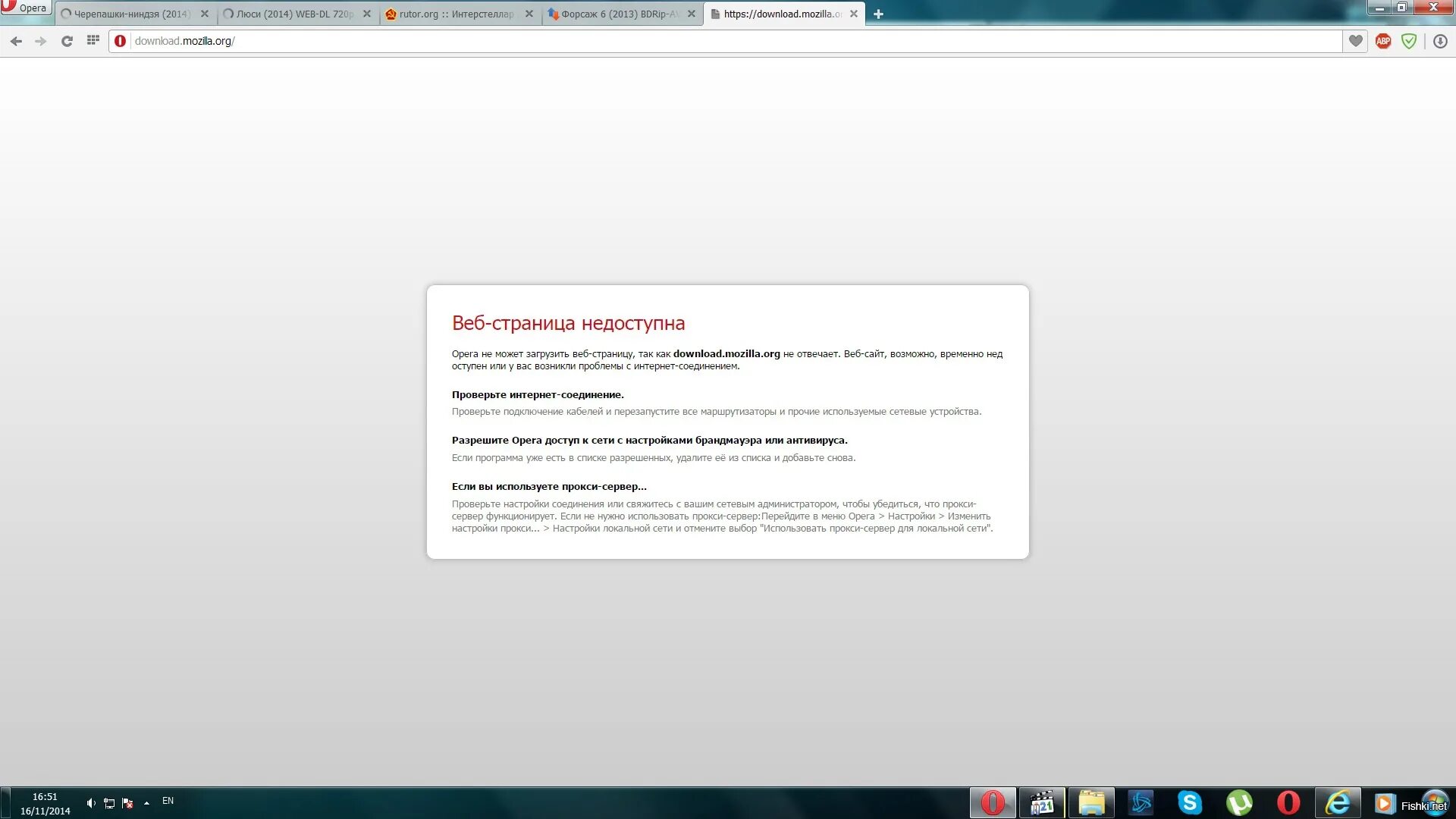The height and width of the screenshot is (819, 1456).
Task: Open the second Opera icon in taskbar
Action: click(x=1288, y=802)
